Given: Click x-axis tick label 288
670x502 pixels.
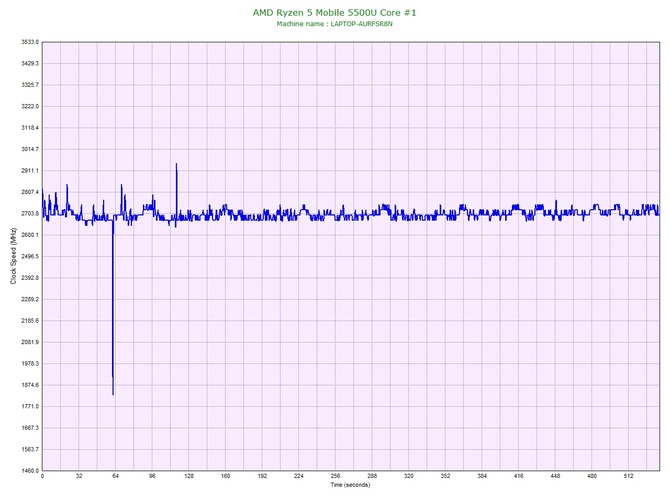Looking at the screenshot, I should tap(372, 476).
